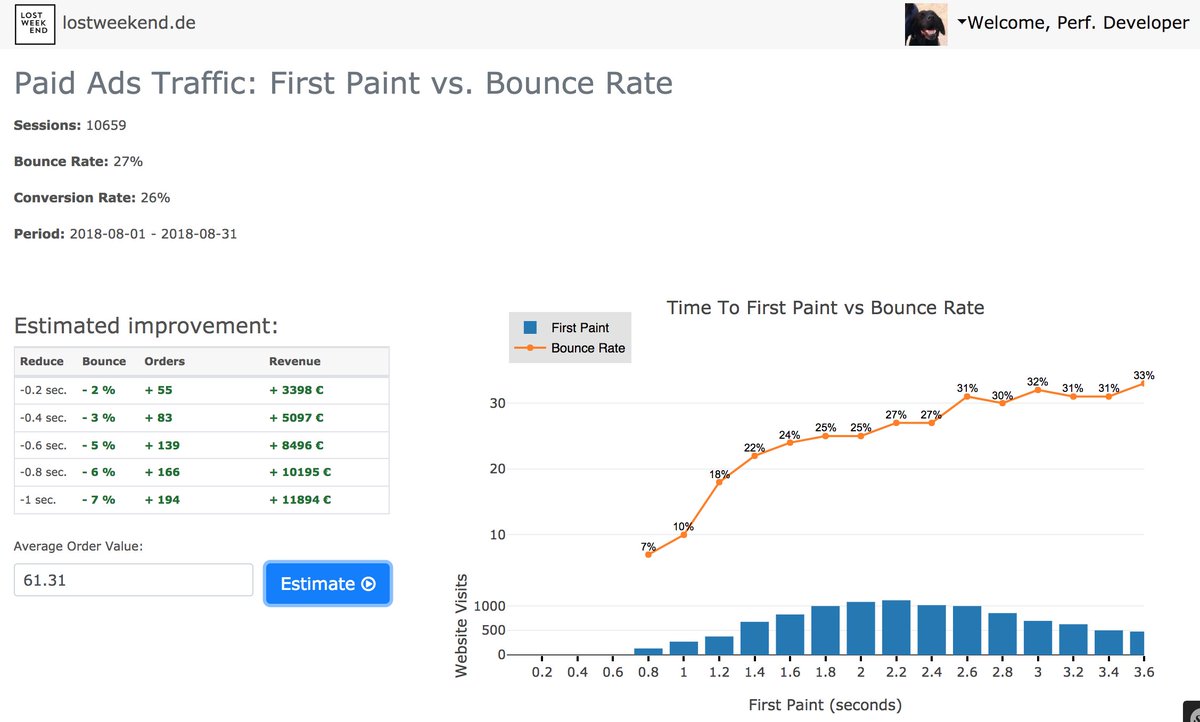Viewport: 1200px width, 722px height.
Task: Click the bar at 2.4 seconds
Action: point(931,630)
